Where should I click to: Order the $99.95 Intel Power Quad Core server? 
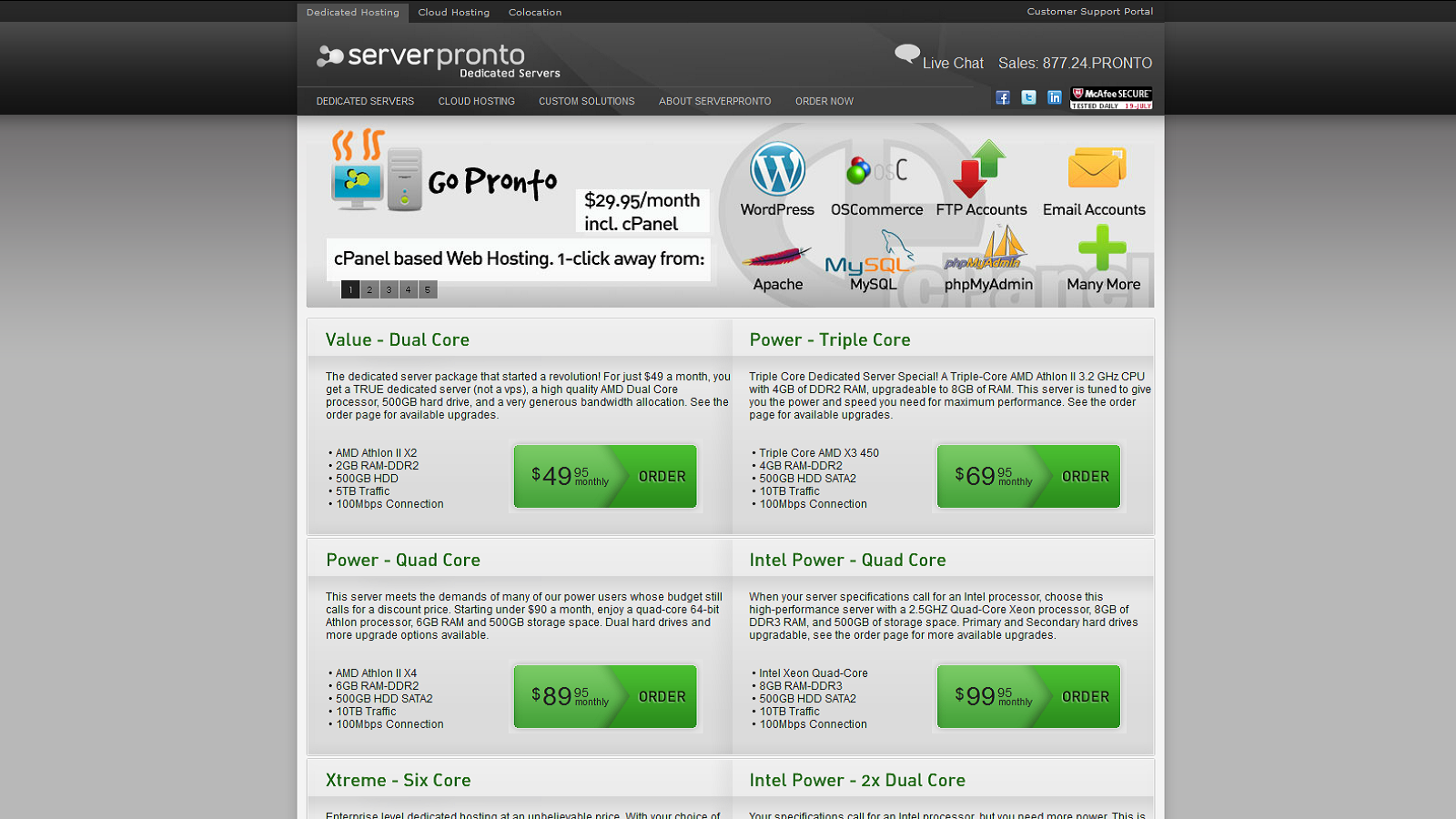[x=1028, y=696]
